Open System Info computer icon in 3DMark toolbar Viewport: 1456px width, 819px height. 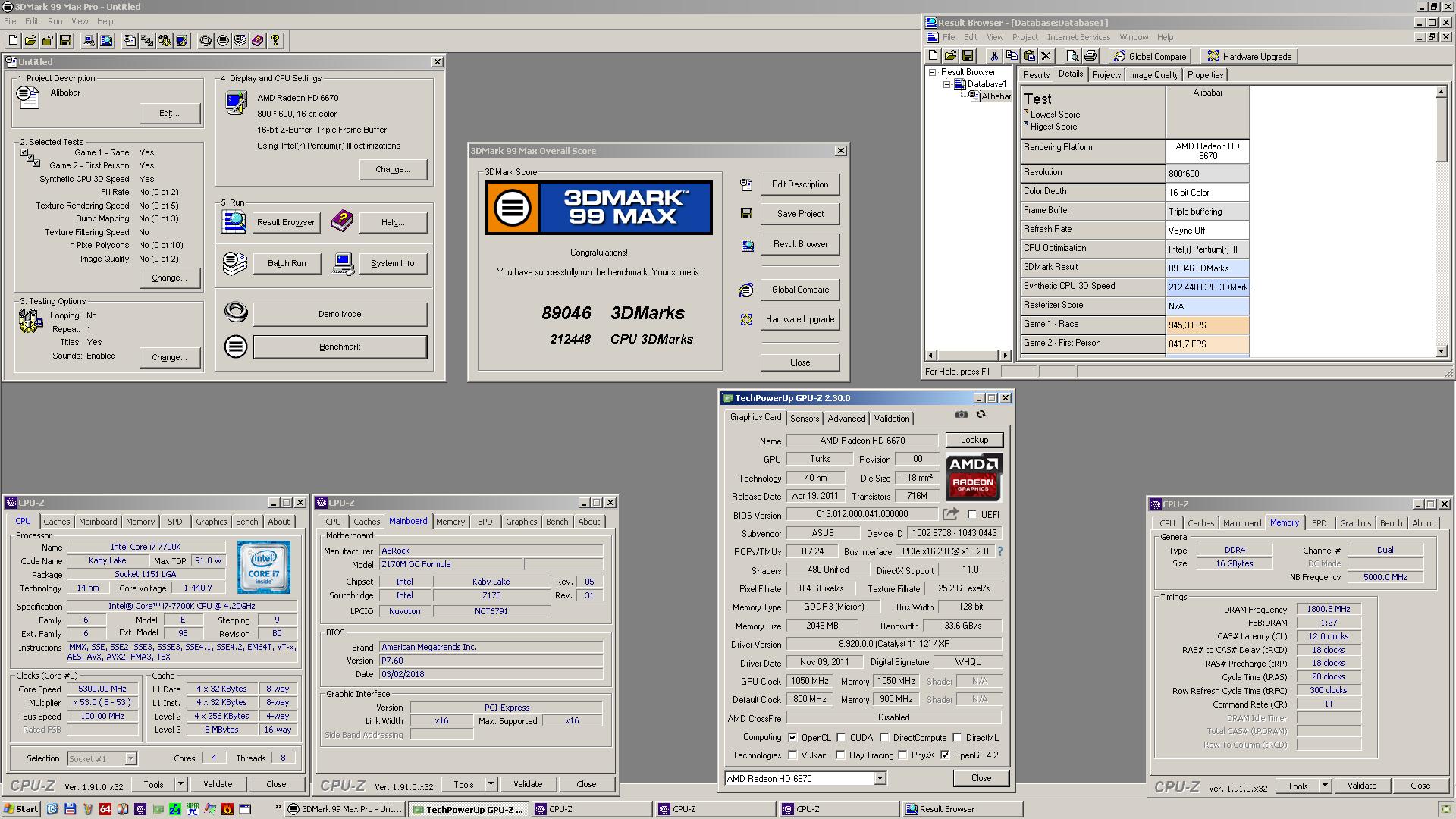(x=89, y=41)
